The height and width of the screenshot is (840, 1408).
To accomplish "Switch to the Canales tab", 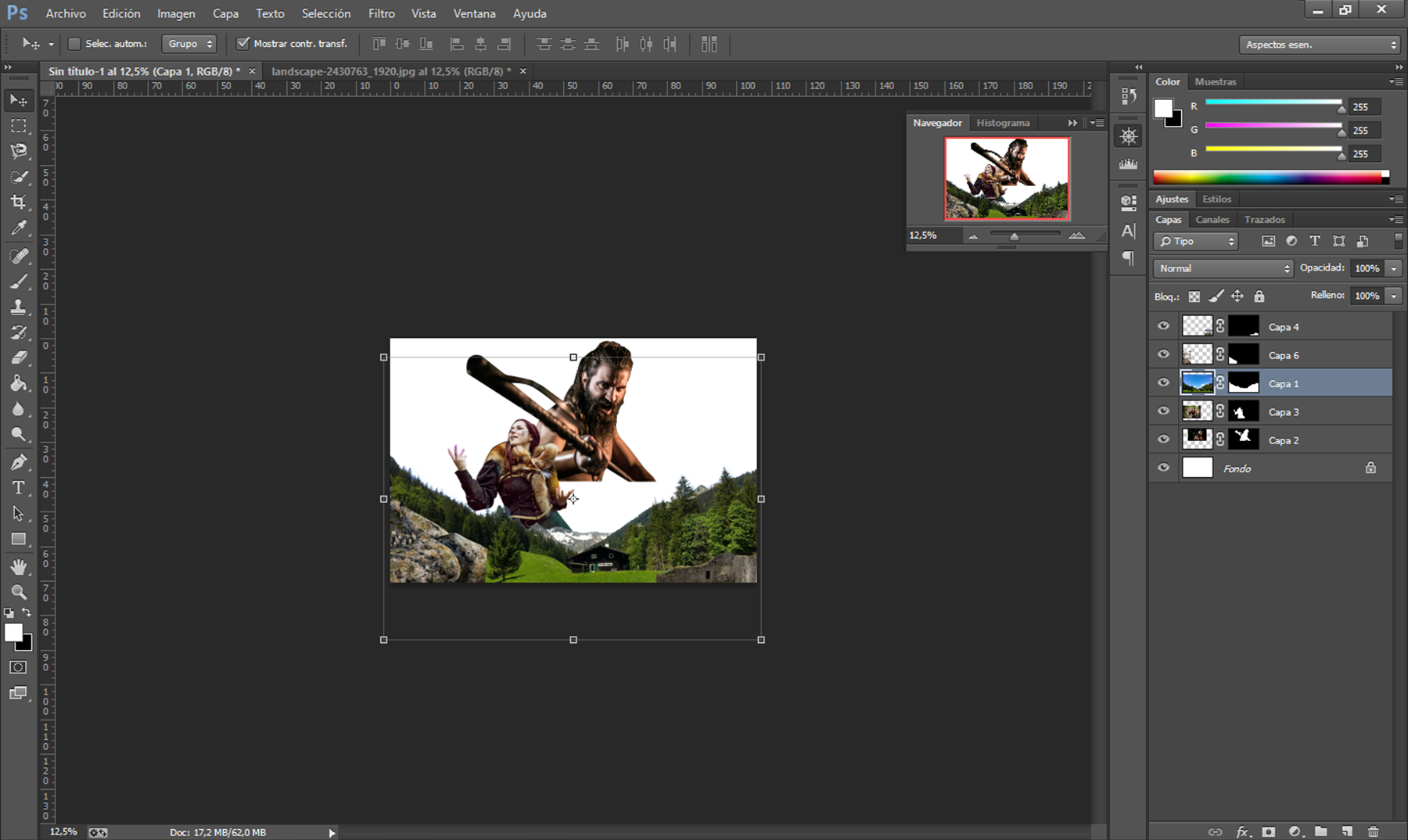I will click(1212, 220).
